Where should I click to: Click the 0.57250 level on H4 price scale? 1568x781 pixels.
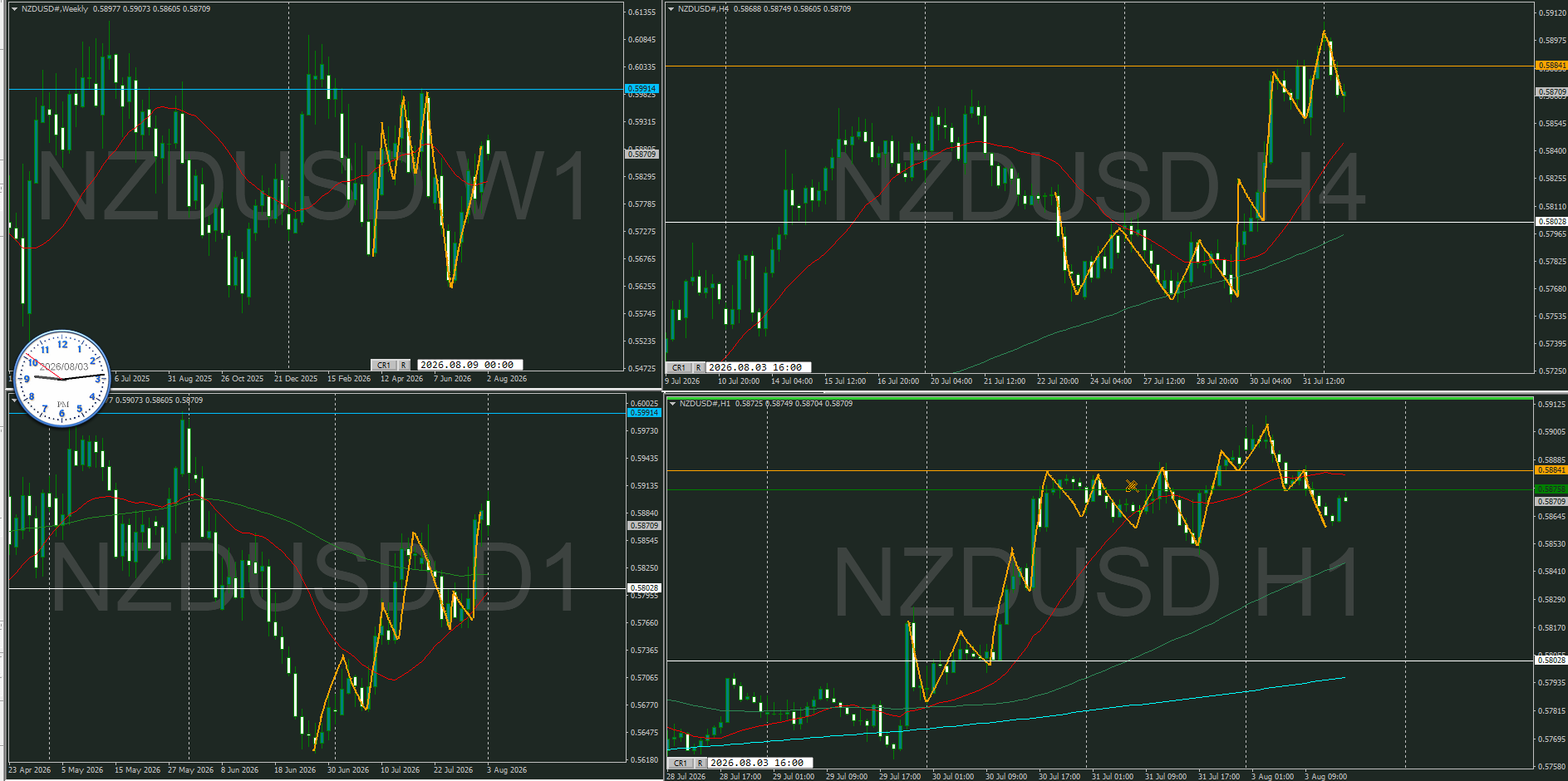(1552, 371)
